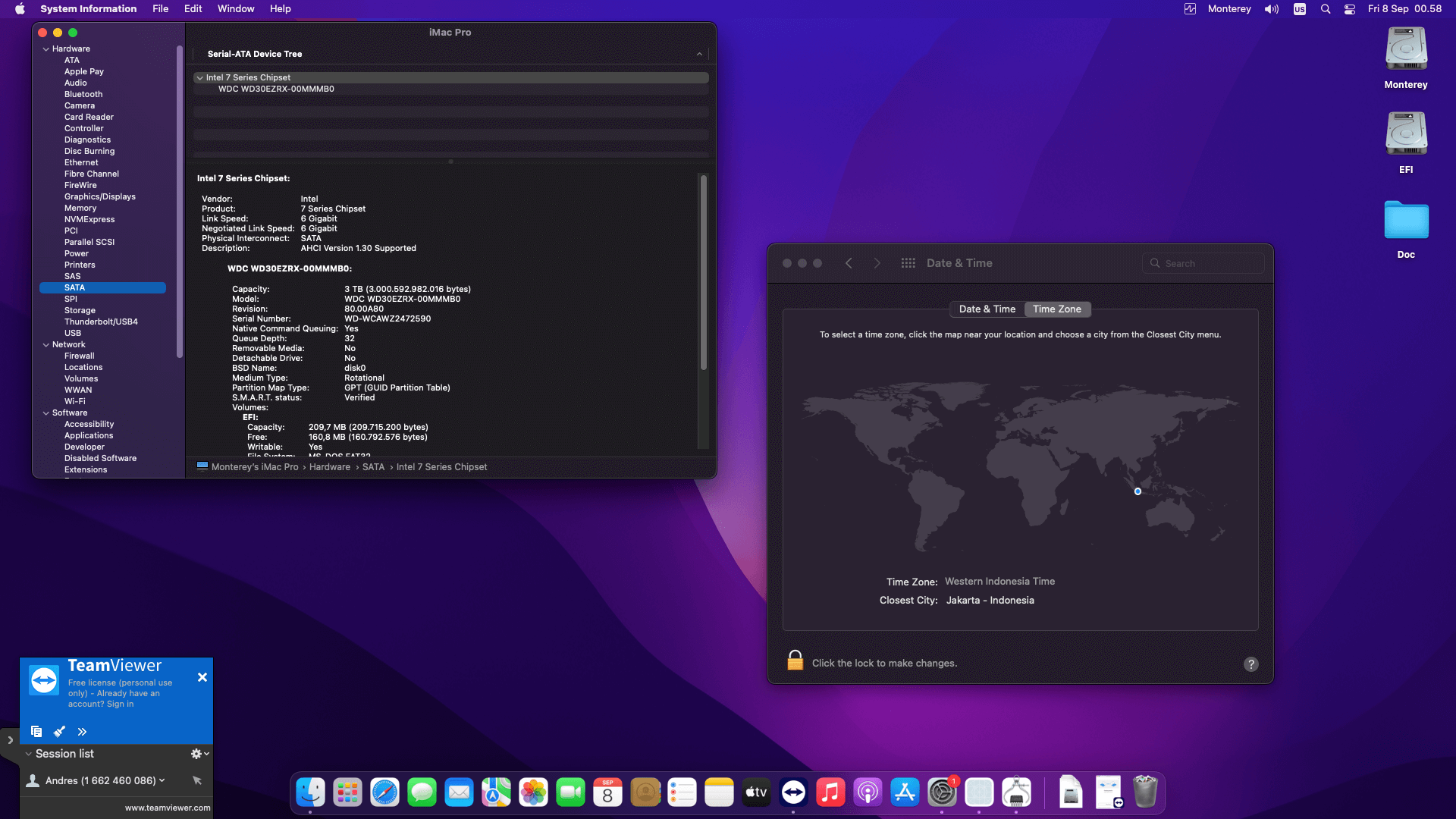Show all preferences grid icon
The width and height of the screenshot is (1456, 819).
coord(908,263)
